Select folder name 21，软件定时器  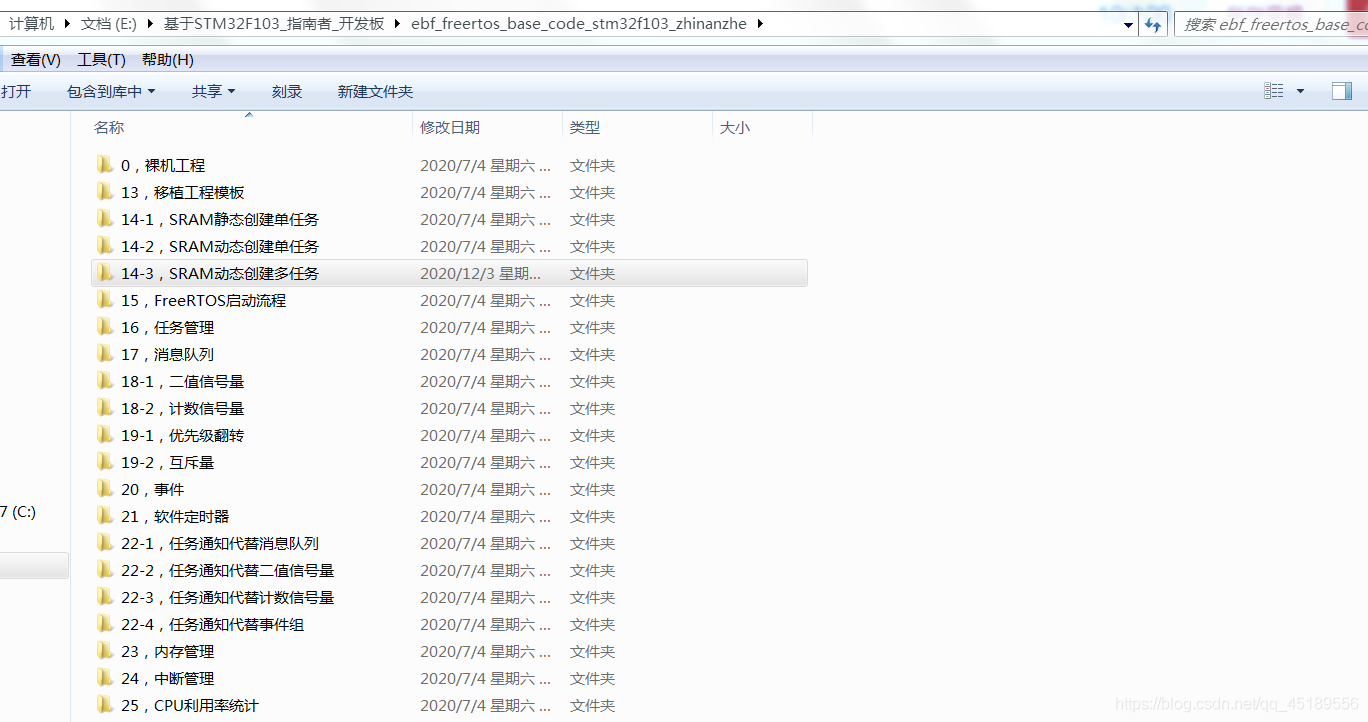click(175, 516)
